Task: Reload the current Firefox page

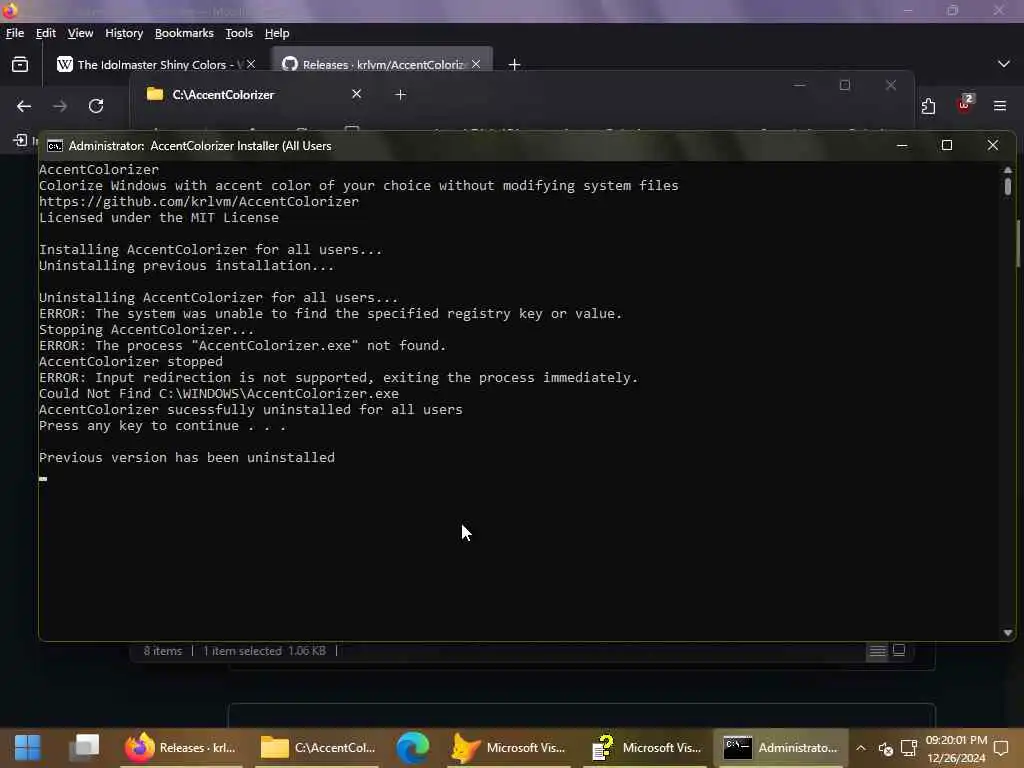Action: [96, 106]
